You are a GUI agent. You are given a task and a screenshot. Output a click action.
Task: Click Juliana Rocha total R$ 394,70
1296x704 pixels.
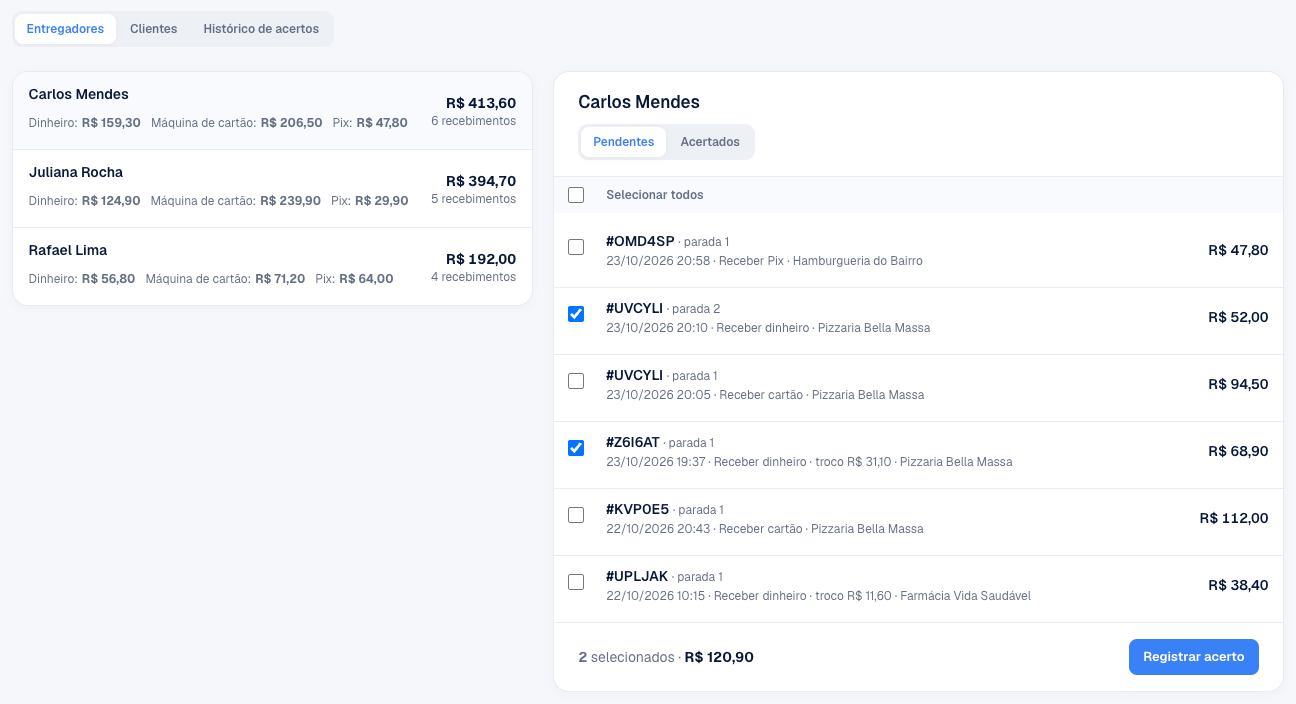(481, 181)
